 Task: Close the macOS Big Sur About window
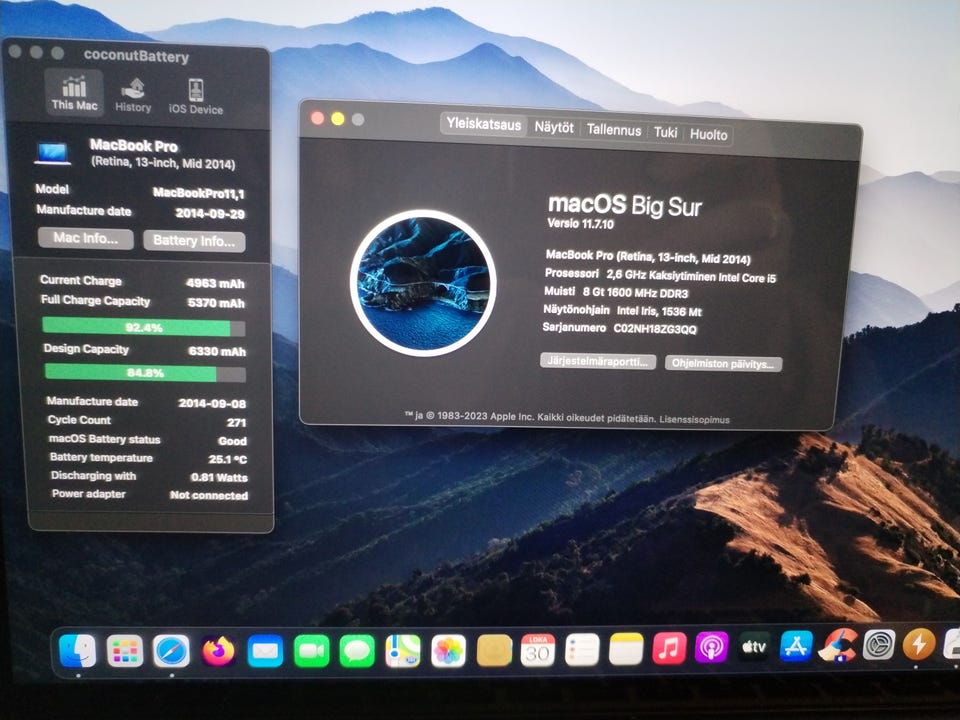tap(318, 118)
